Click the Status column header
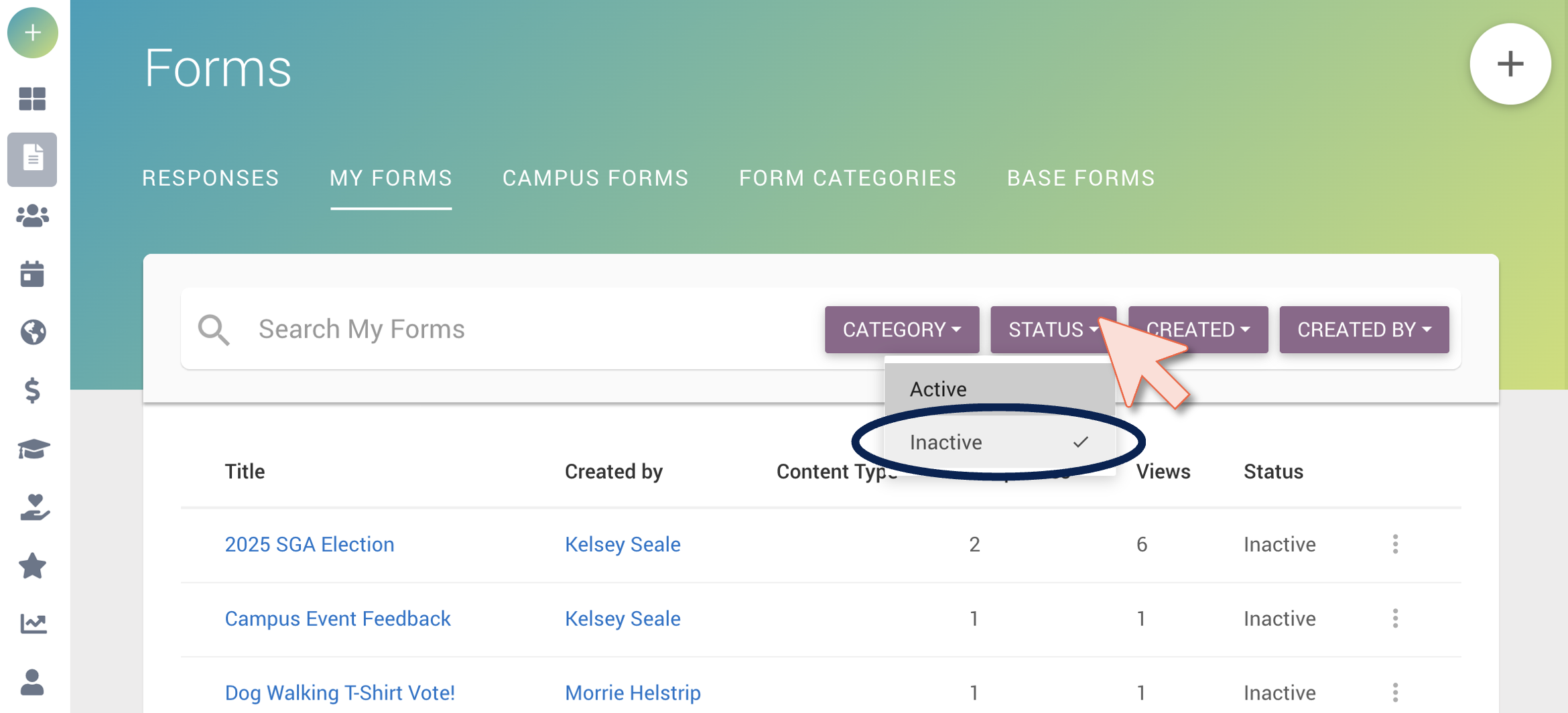 pos(1273,471)
